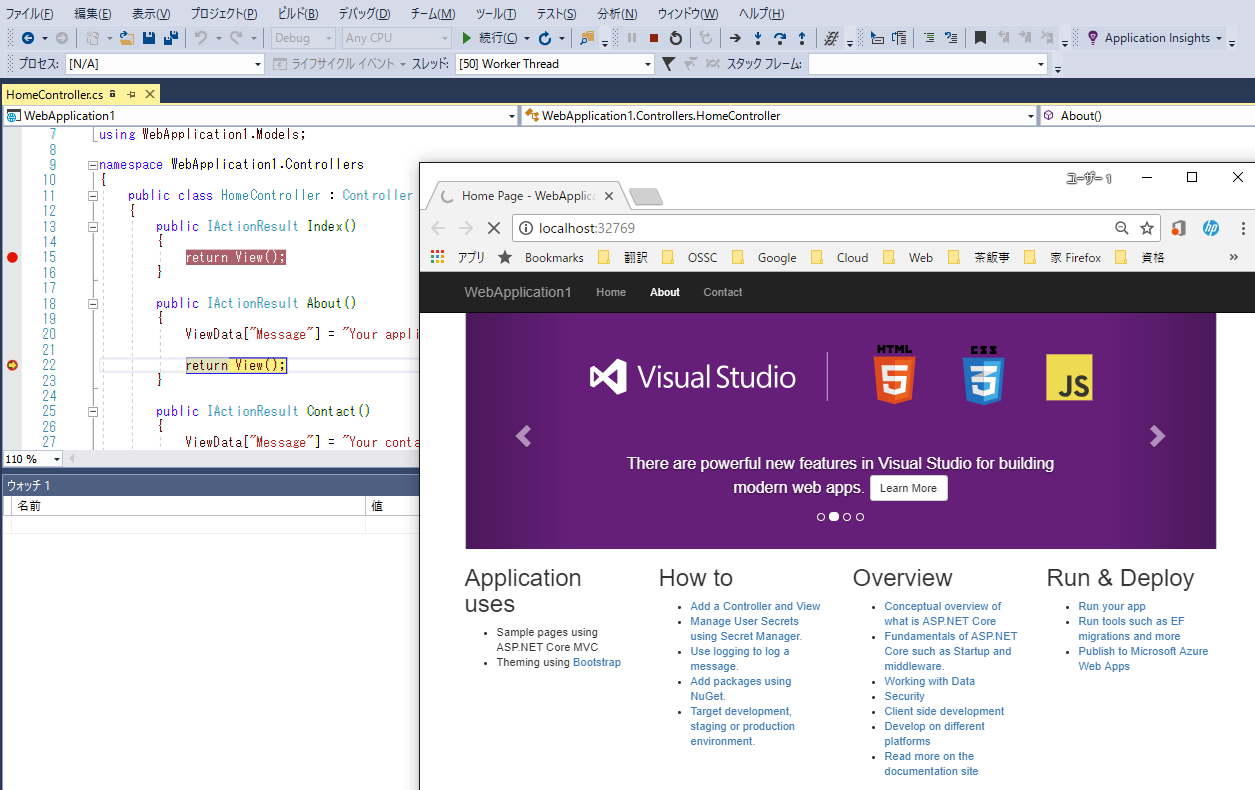This screenshot has height=790, width=1255.
Task: Click the Learn More button in the carousel
Action: pos(908,488)
